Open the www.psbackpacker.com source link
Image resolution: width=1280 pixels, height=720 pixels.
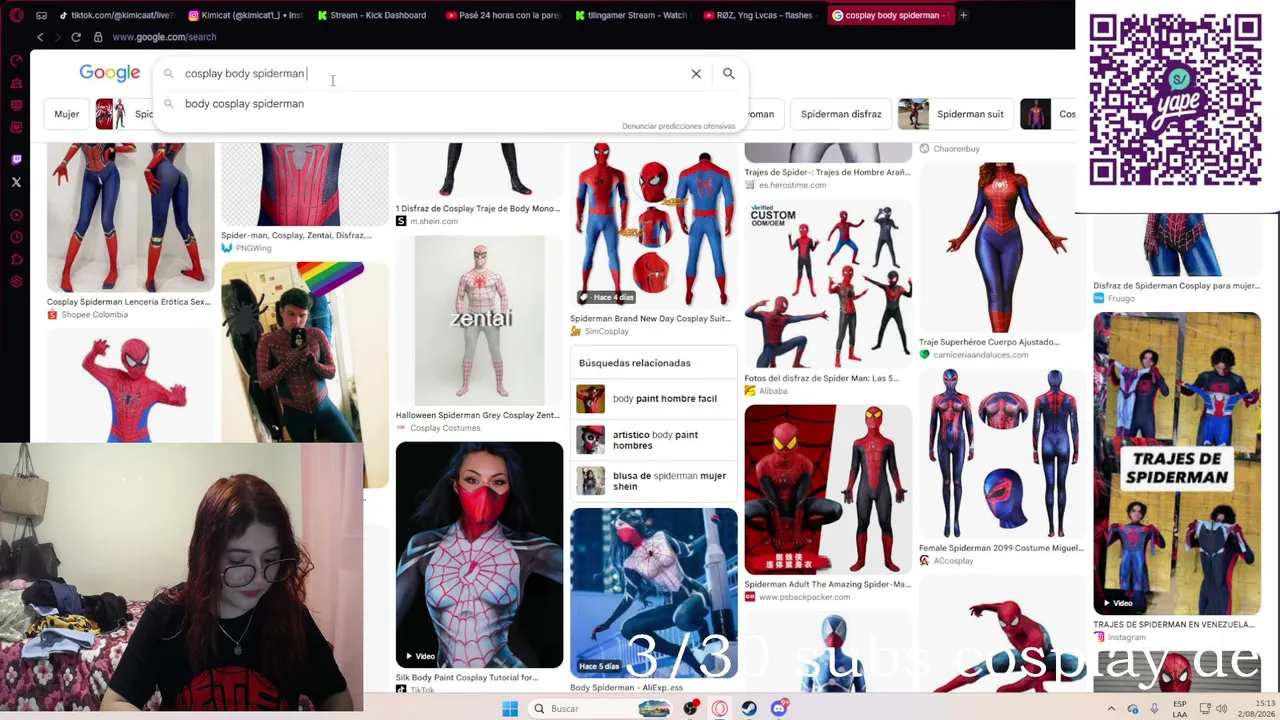click(797, 597)
